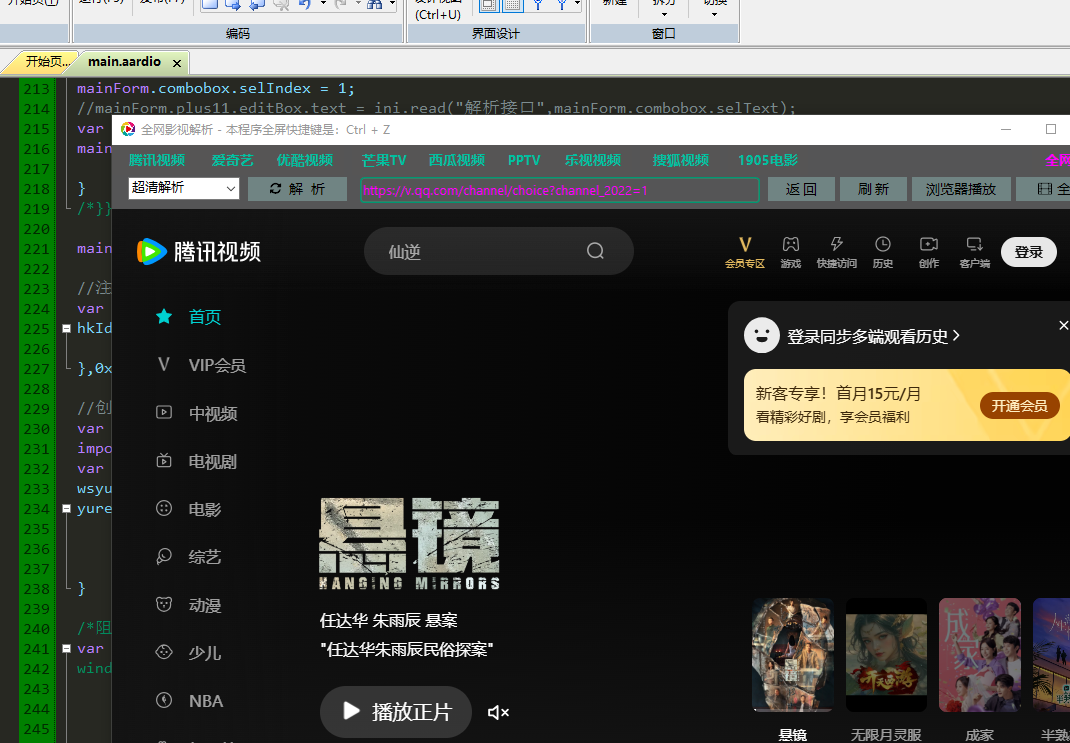The image size is (1070, 743).
Task: Select the 少儿 sidebar icon
Action: click(164, 652)
